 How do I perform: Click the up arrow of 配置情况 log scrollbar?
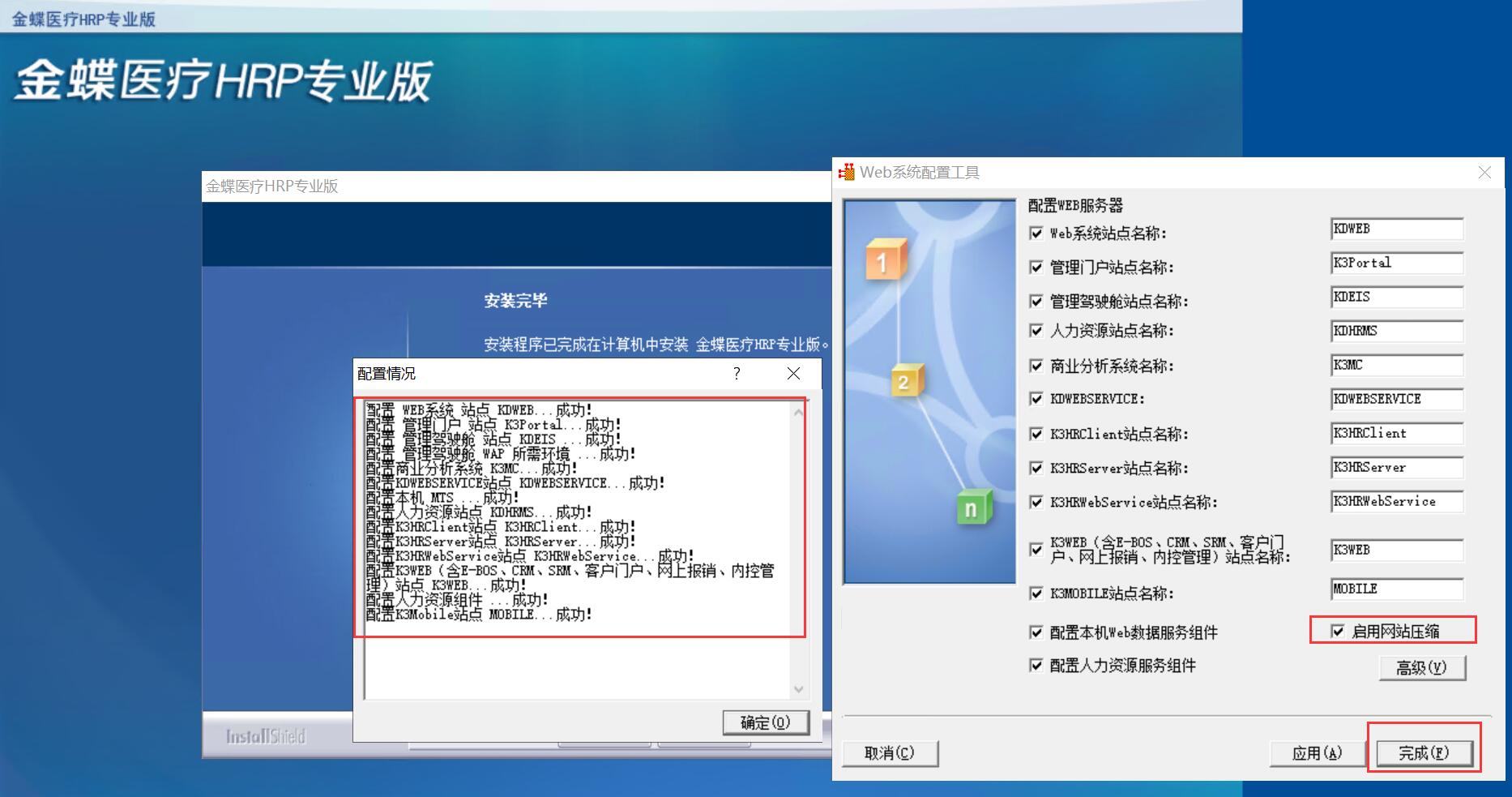(798, 412)
